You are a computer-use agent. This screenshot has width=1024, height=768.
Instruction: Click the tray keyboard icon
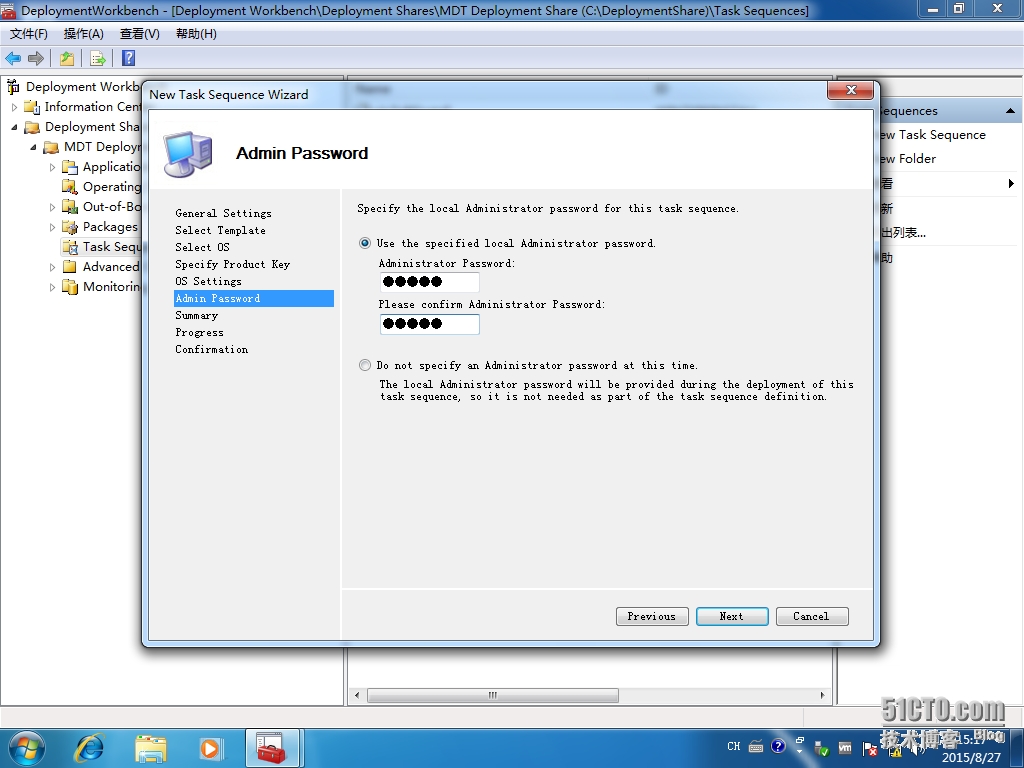pos(756,746)
